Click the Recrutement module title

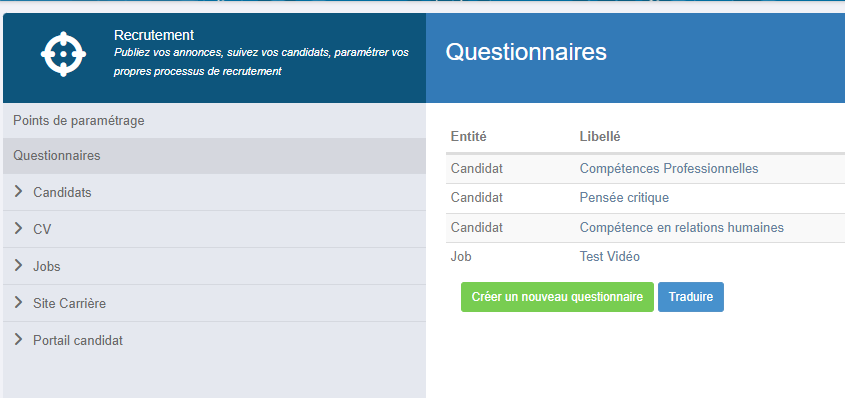coord(154,36)
